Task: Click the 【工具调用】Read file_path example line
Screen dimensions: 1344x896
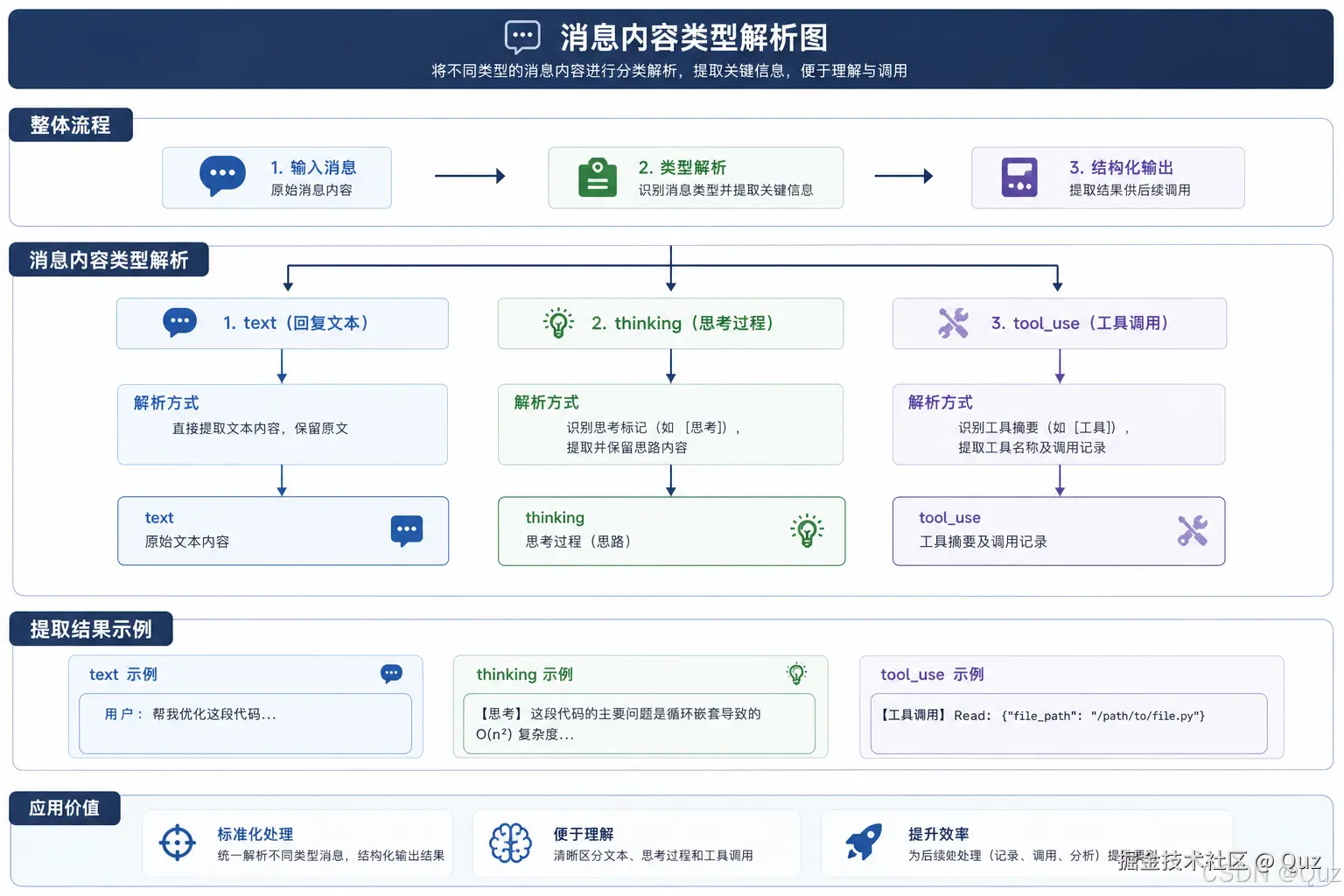Action: [1043, 716]
